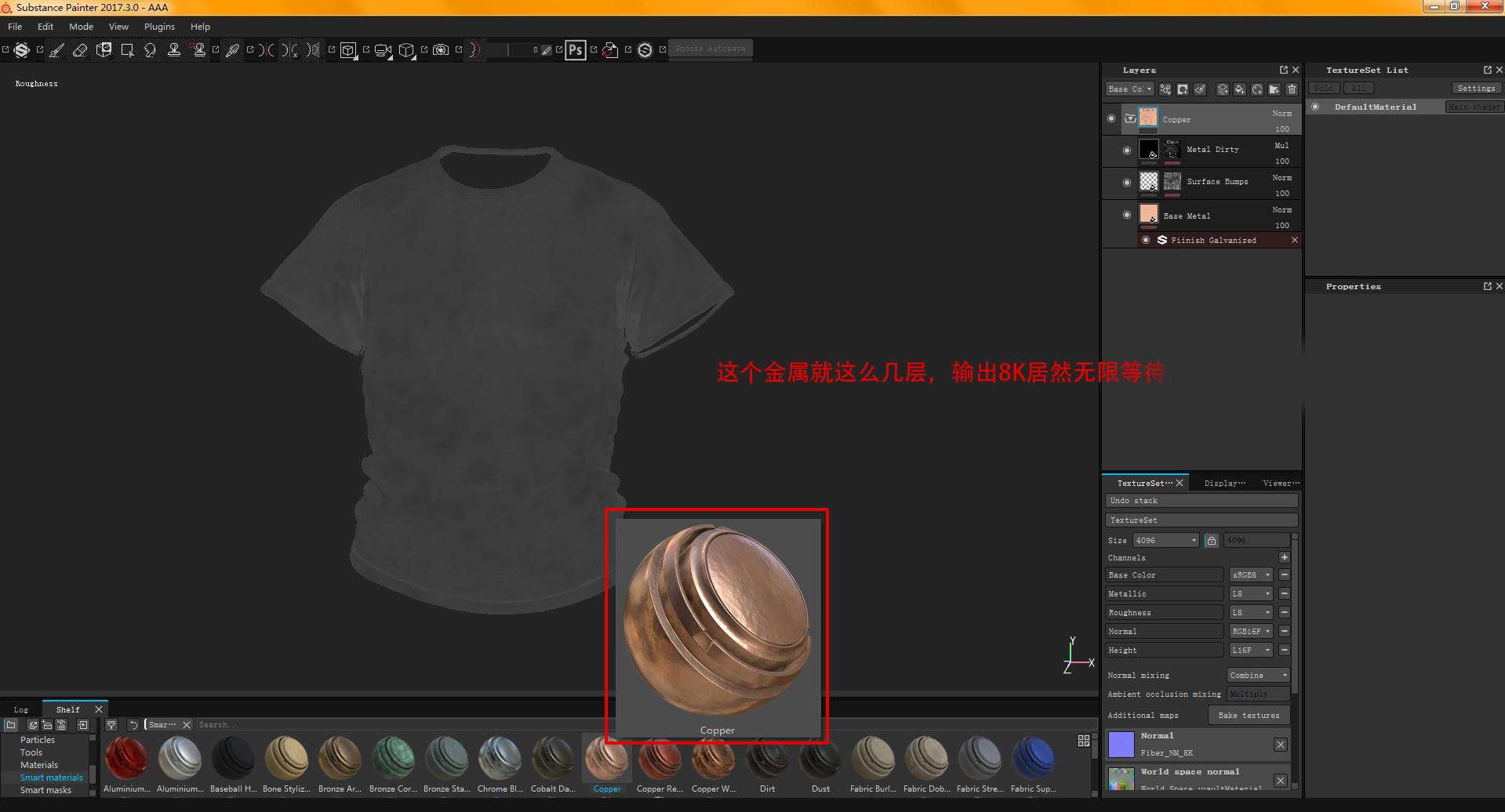Select the Smudge tool
The width and height of the screenshot is (1505, 812).
pyautogui.click(x=151, y=50)
